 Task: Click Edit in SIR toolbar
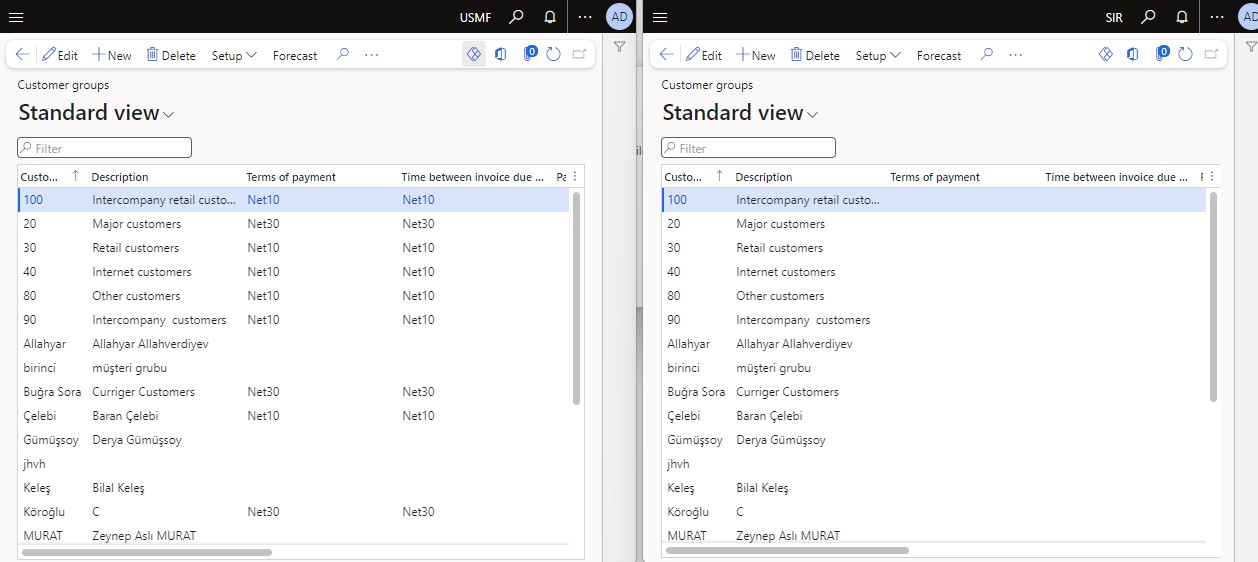point(704,55)
